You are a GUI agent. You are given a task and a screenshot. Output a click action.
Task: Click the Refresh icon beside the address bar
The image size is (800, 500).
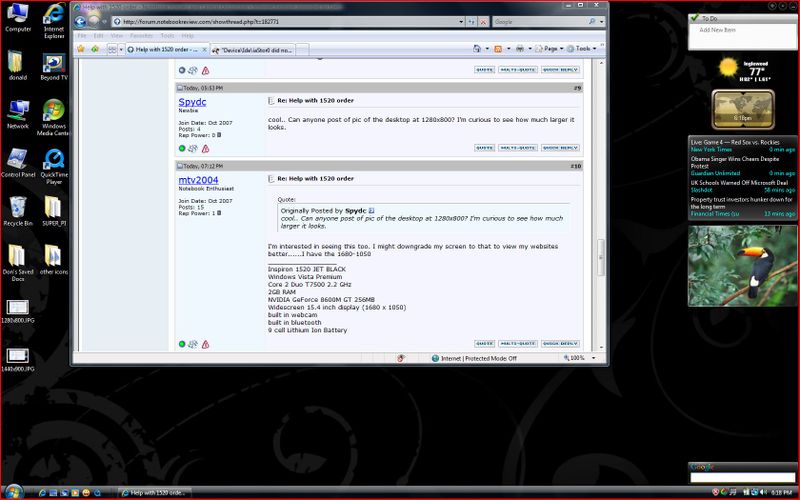[x=471, y=21]
